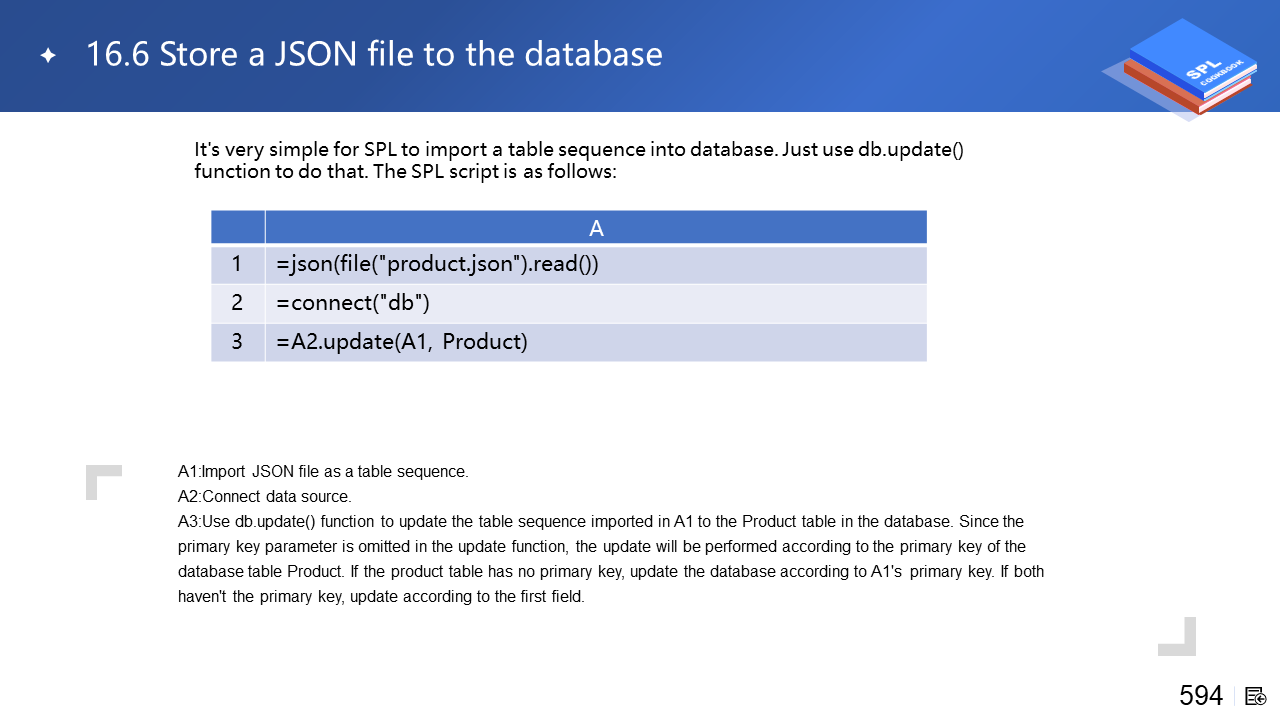Click the A3 note describing db.update() function

coord(600,522)
